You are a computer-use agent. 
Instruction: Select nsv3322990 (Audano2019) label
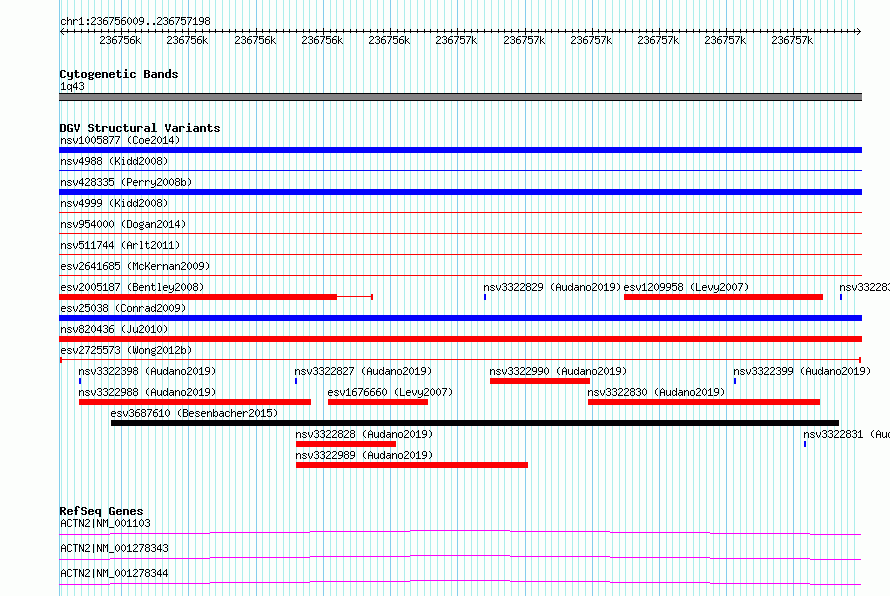click(558, 371)
